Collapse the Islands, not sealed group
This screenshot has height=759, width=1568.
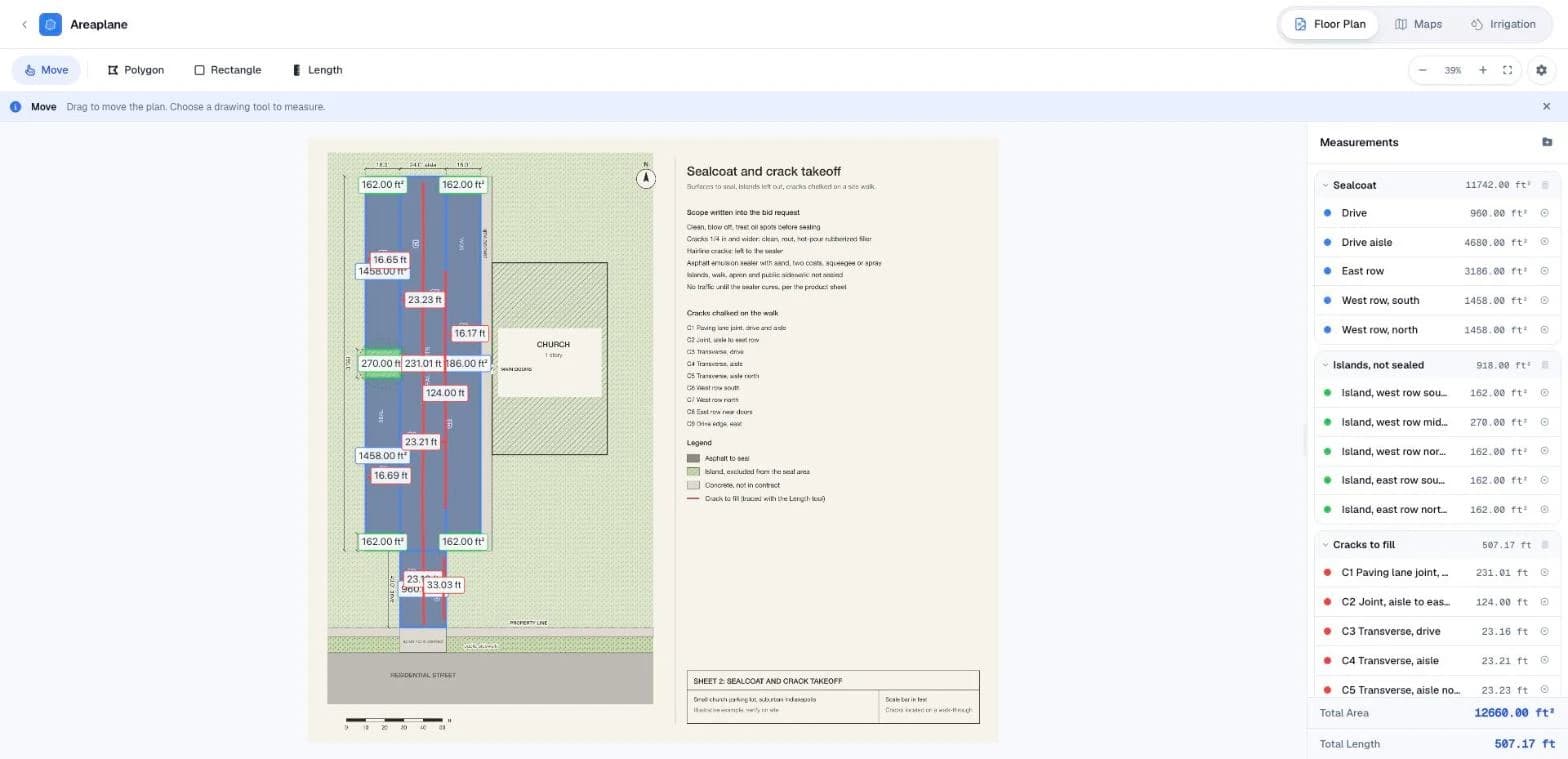coord(1325,365)
